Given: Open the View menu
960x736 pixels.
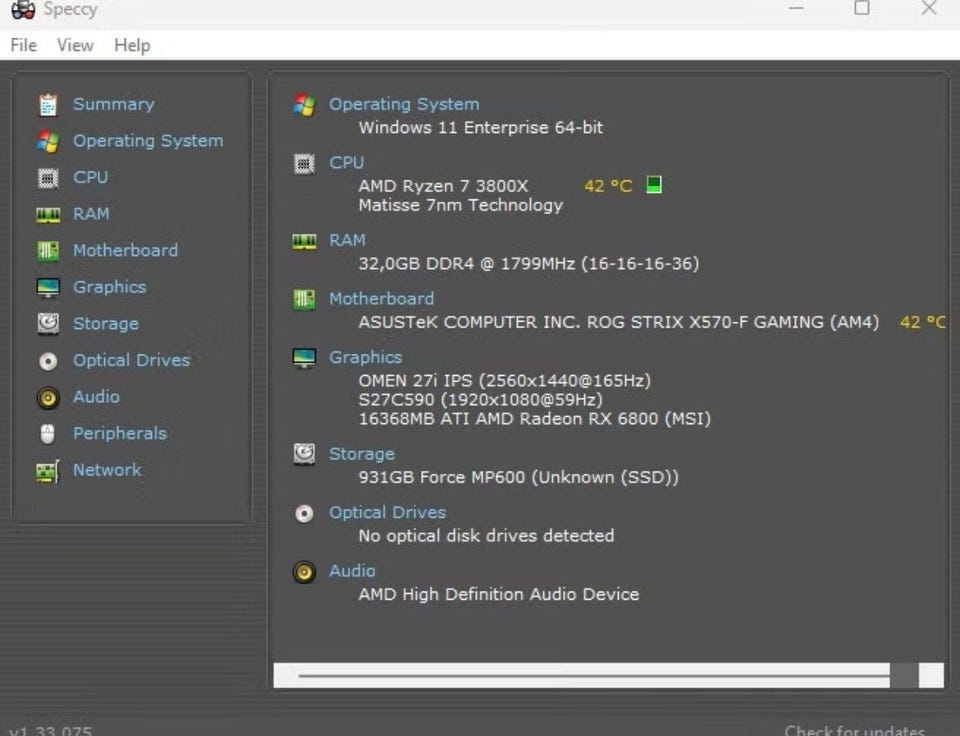Looking at the screenshot, I should pyautogui.click(x=75, y=45).
